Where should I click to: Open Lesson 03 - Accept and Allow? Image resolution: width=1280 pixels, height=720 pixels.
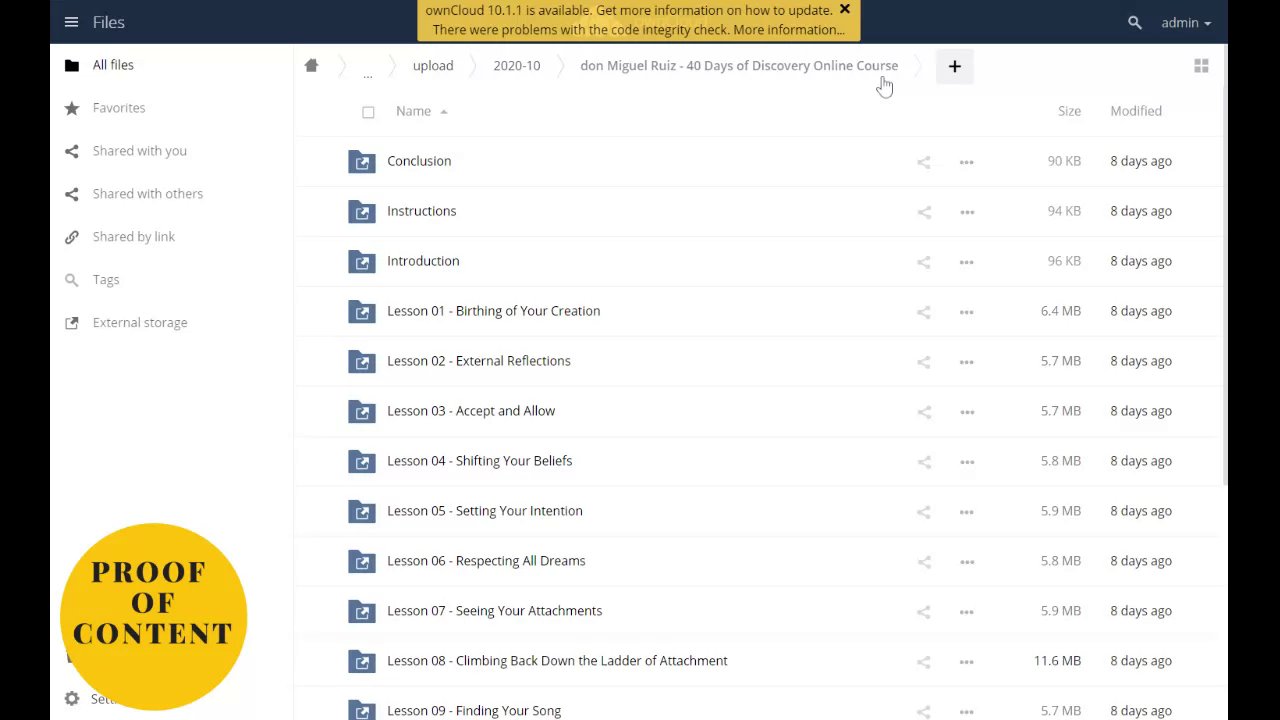click(470, 411)
